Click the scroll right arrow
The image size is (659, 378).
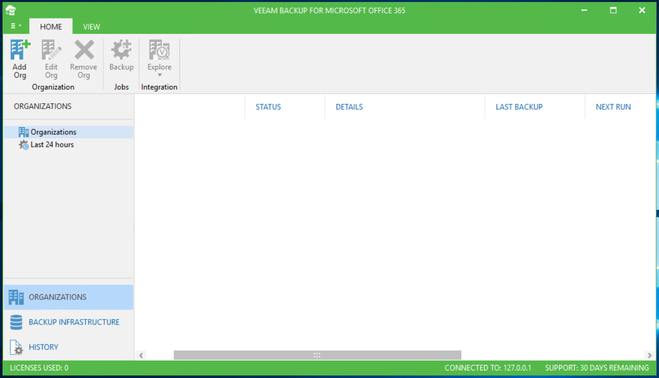click(x=649, y=355)
